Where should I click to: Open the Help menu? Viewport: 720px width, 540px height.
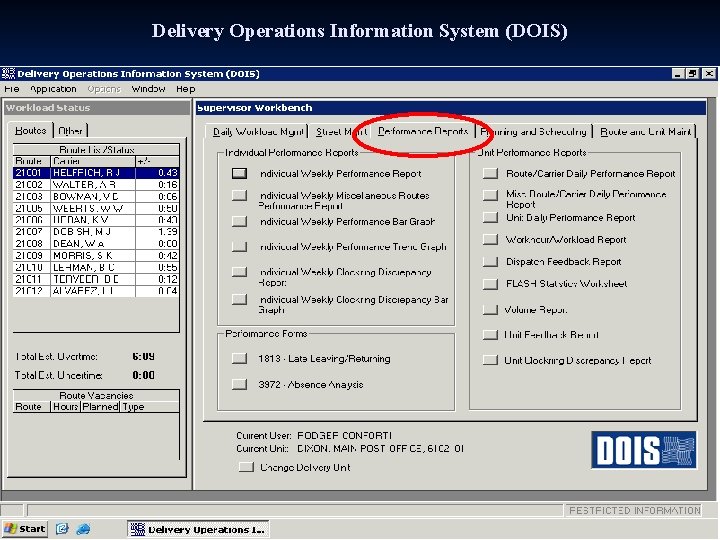[186, 89]
